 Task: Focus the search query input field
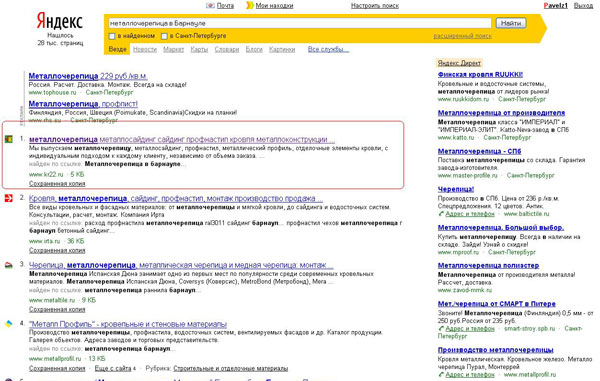point(299,23)
